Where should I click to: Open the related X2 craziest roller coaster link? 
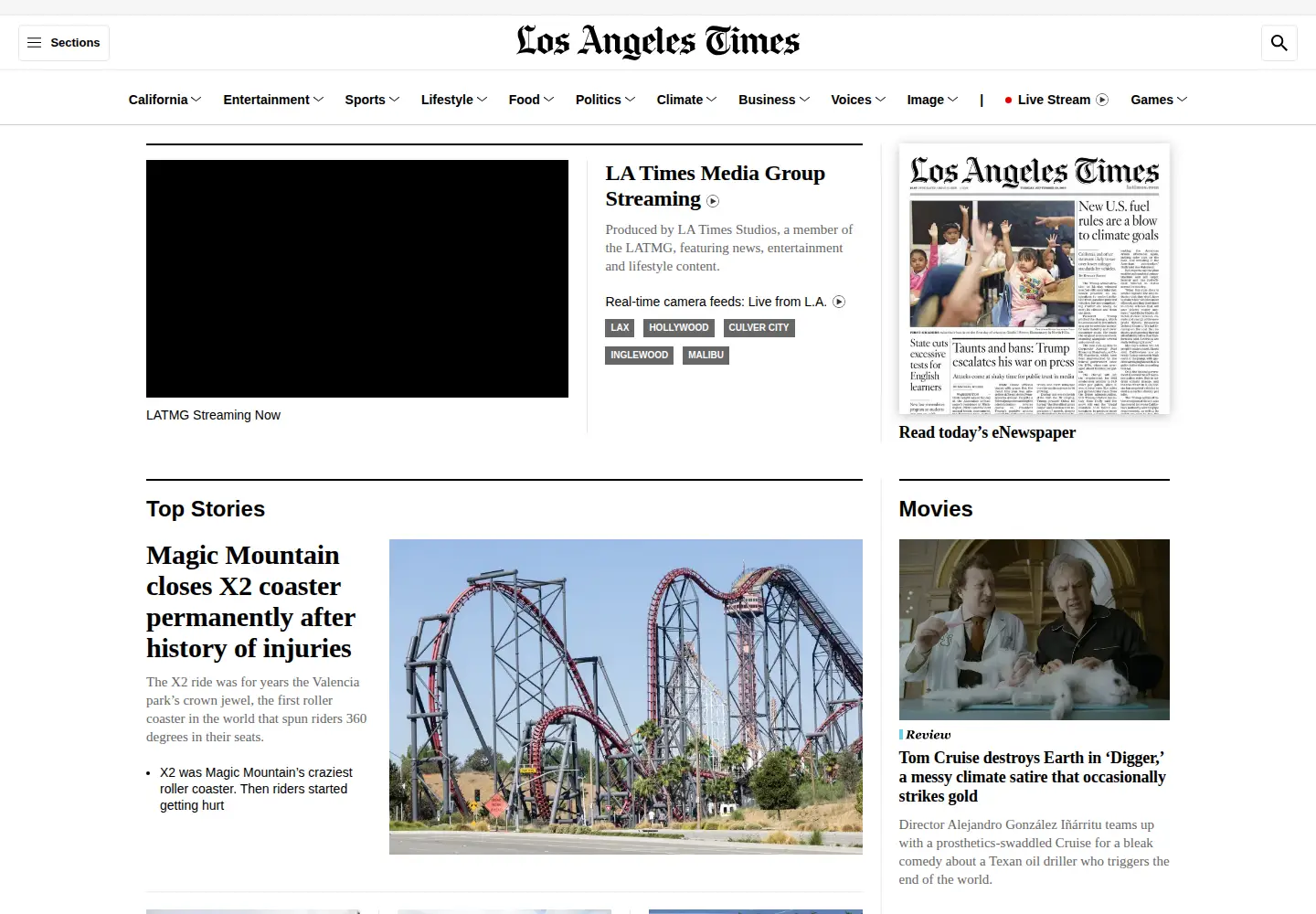click(256, 789)
